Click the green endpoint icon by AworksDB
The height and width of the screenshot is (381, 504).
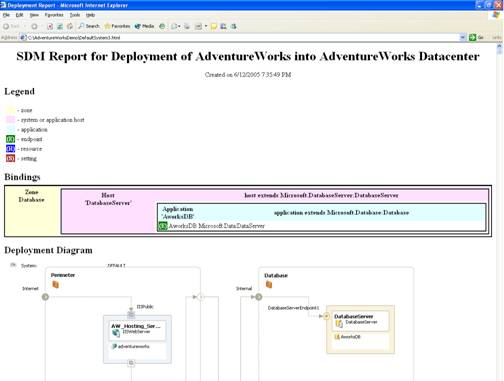click(162, 226)
